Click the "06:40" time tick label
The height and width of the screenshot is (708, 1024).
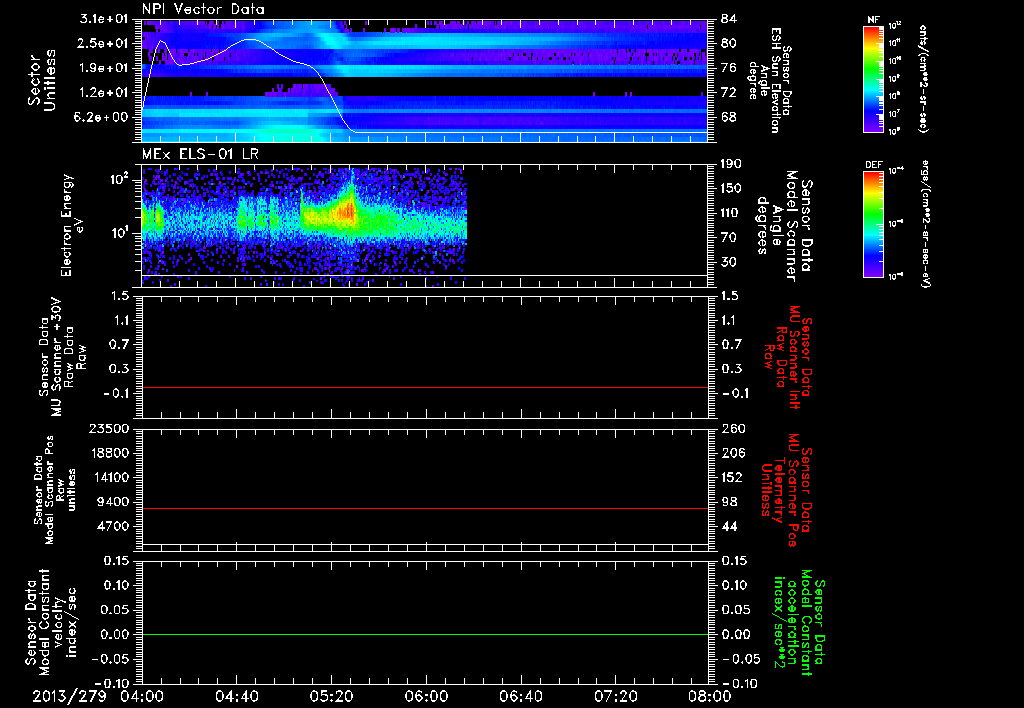click(520, 696)
